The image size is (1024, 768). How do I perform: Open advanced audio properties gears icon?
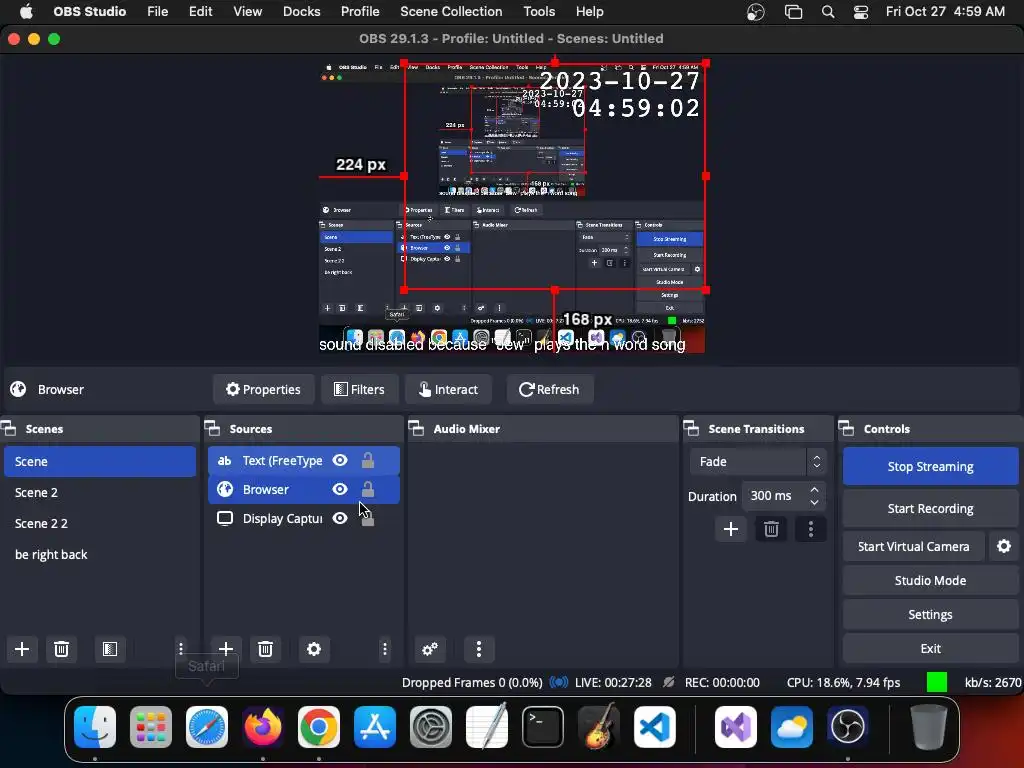coord(430,649)
